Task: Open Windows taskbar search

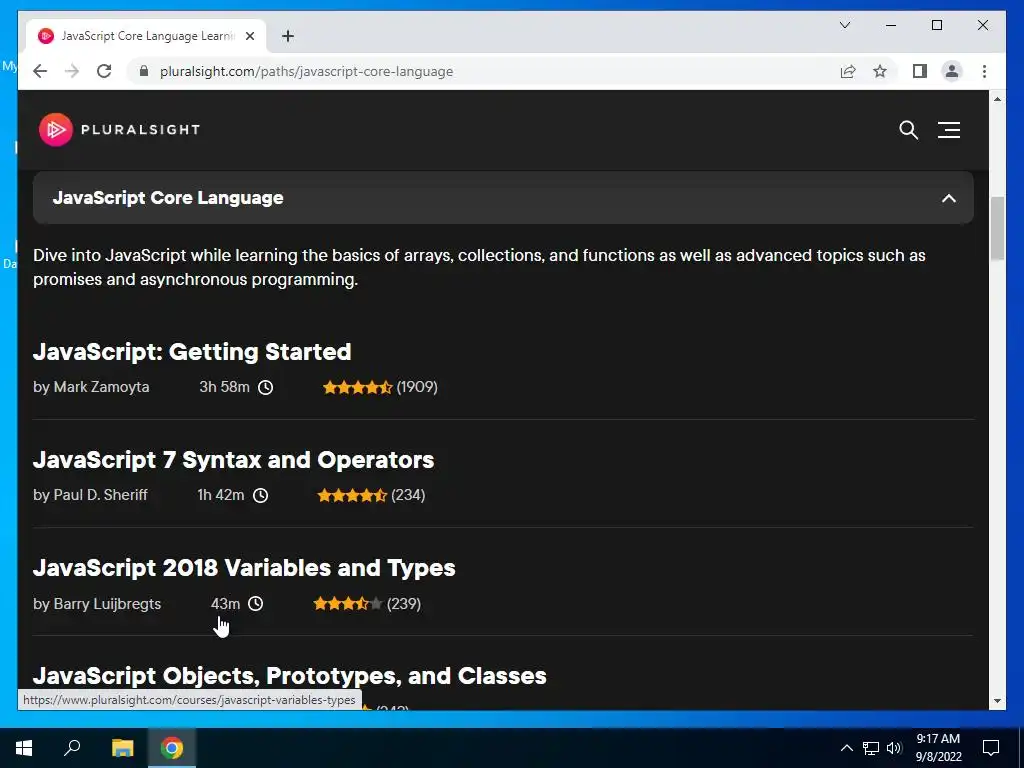Action: click(x=72, y=748)
